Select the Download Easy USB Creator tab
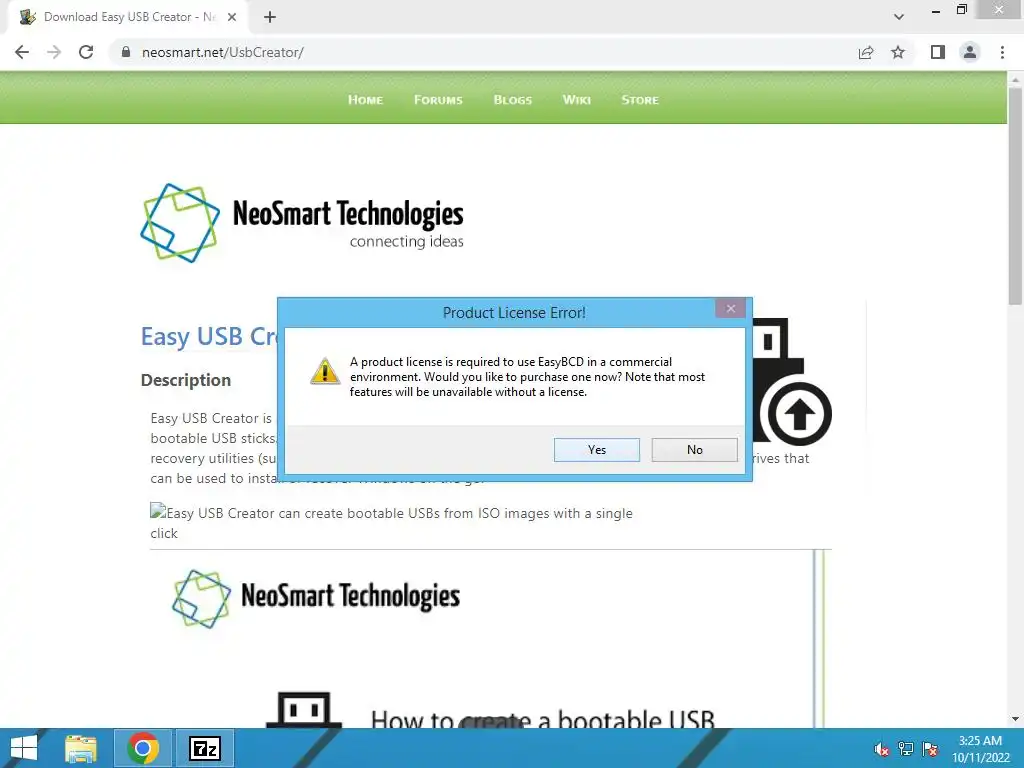The height and width of the screenshot is (768, 1024). click(x=127, y=17)
